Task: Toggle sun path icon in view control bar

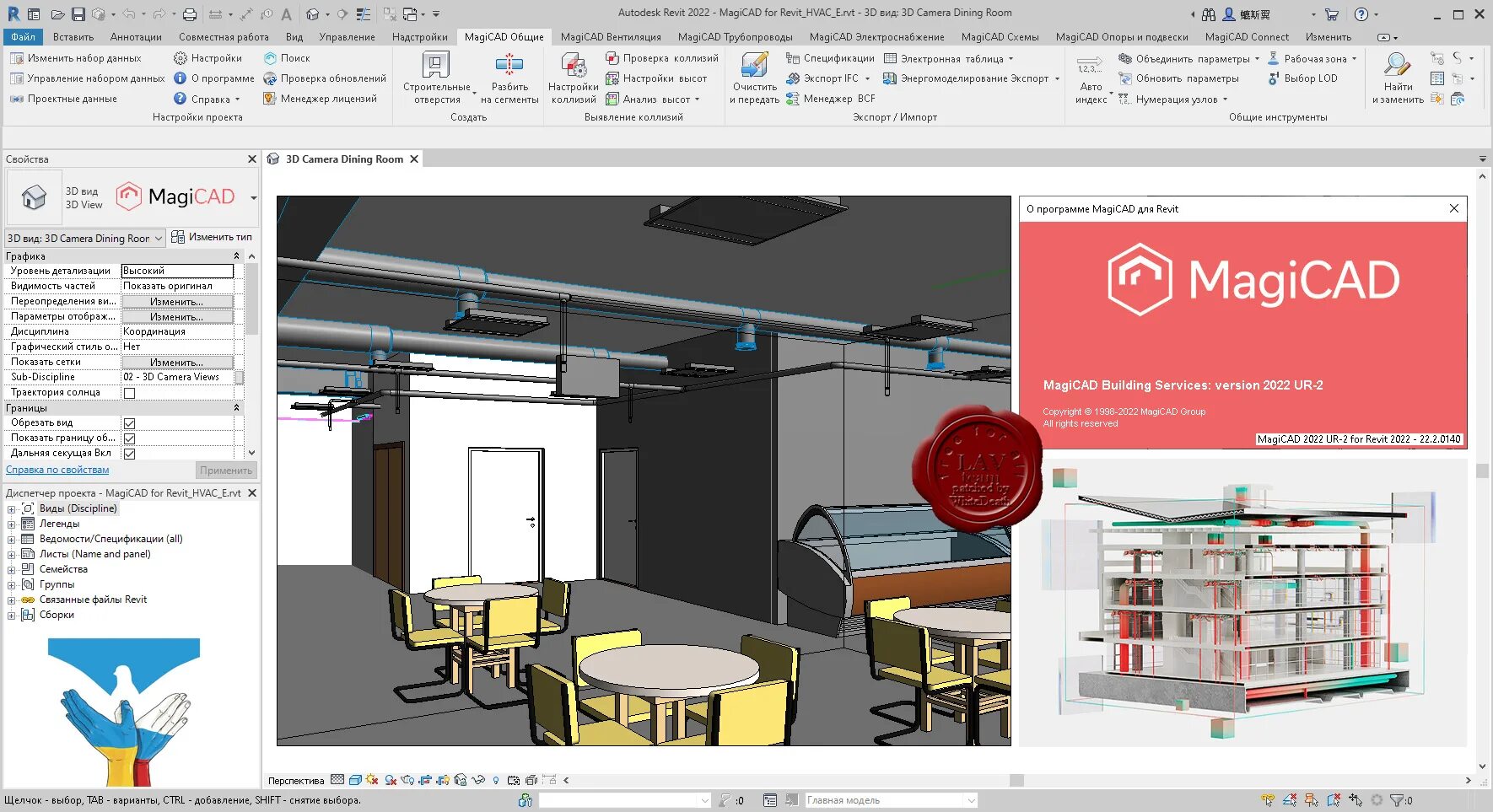Action: pos(372,780)
